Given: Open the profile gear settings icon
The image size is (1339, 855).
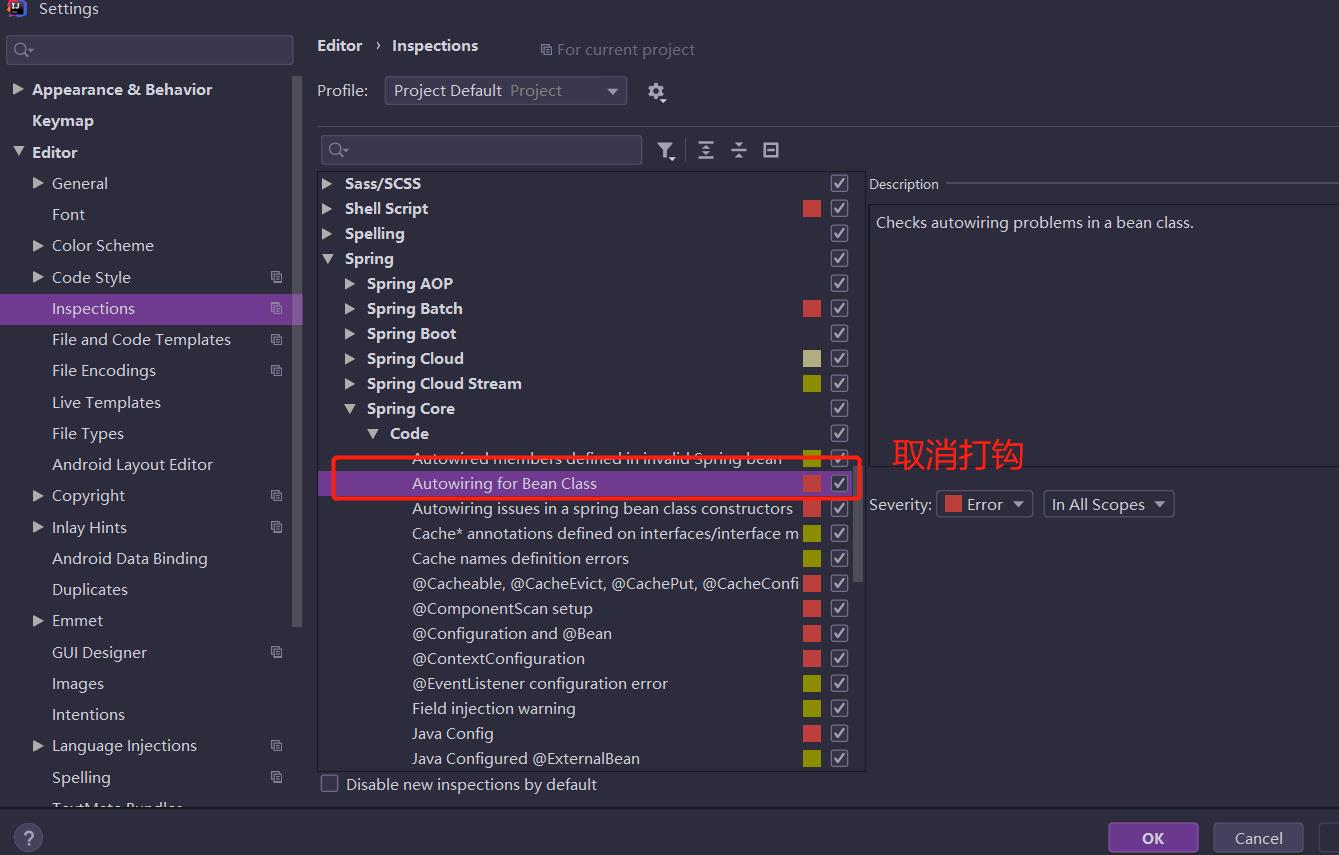Looking at the screenshot, I should 656,92.
